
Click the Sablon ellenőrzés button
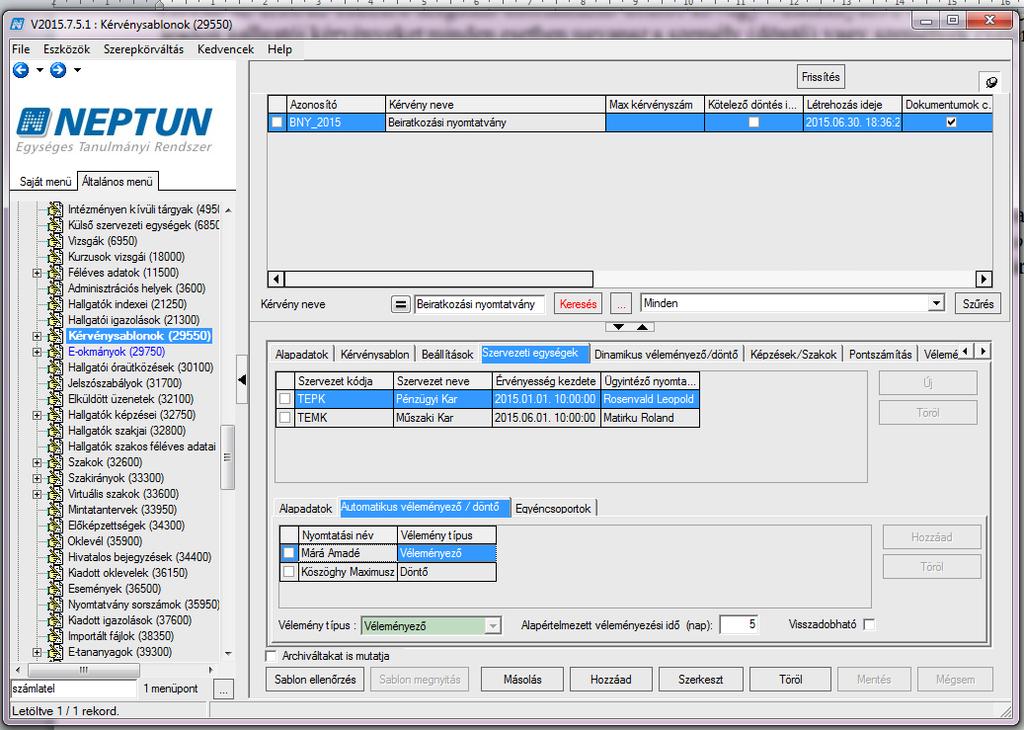point(315,679)
